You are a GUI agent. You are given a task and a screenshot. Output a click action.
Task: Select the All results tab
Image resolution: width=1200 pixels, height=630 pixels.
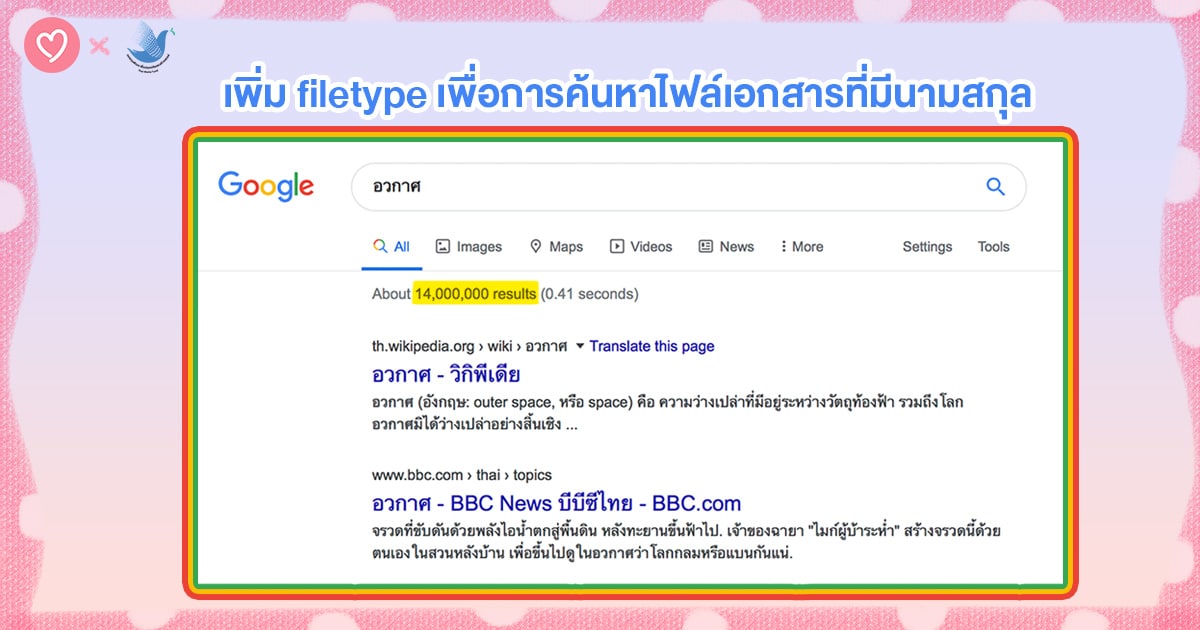pyautogui.click(x=392, y=247)
